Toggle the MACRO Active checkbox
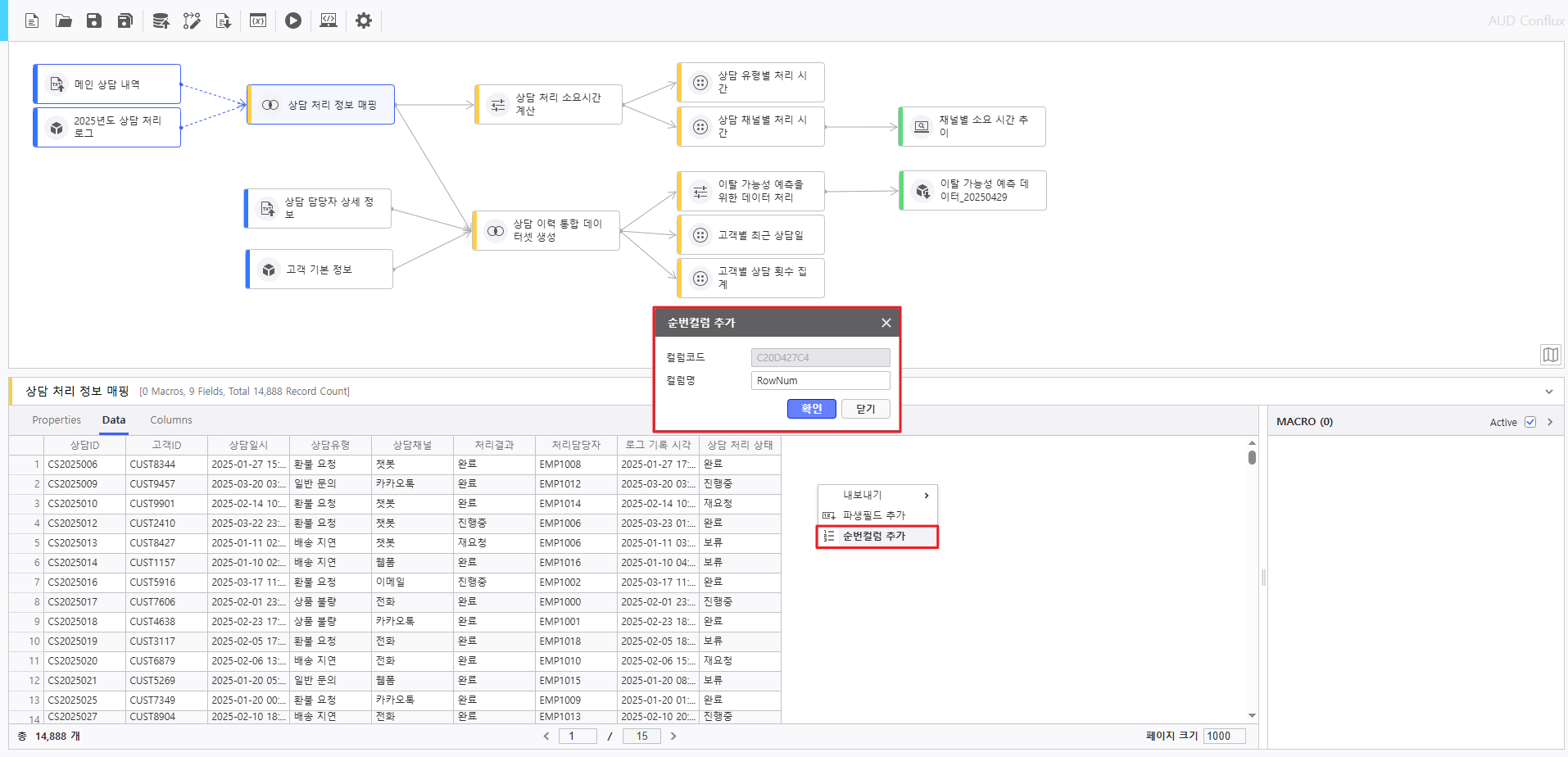The height and width of the screenshot is (757, 1568). pyautogui.click(x=1529, y=422)
